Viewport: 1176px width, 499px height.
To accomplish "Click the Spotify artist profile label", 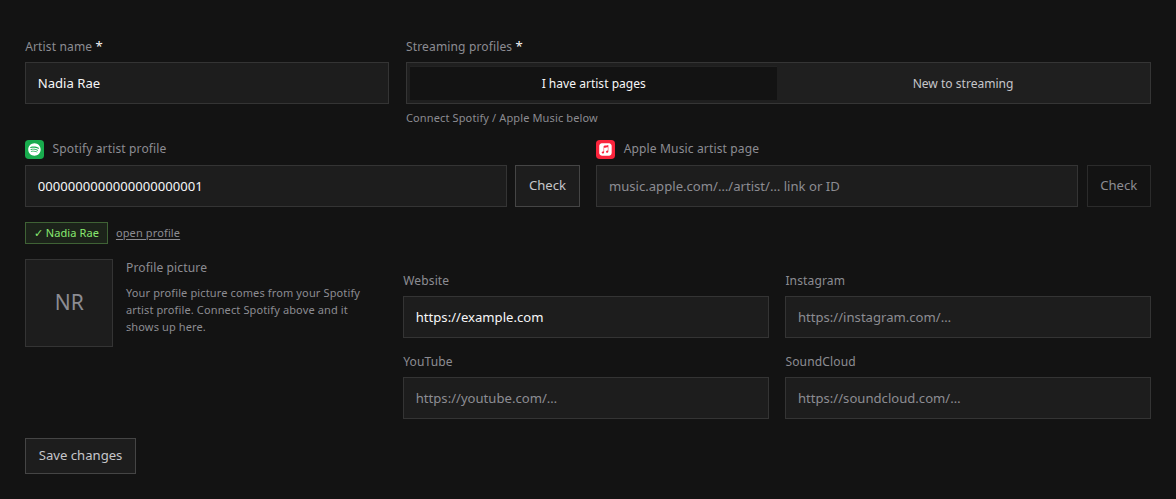I will click(x=110, y=149).
